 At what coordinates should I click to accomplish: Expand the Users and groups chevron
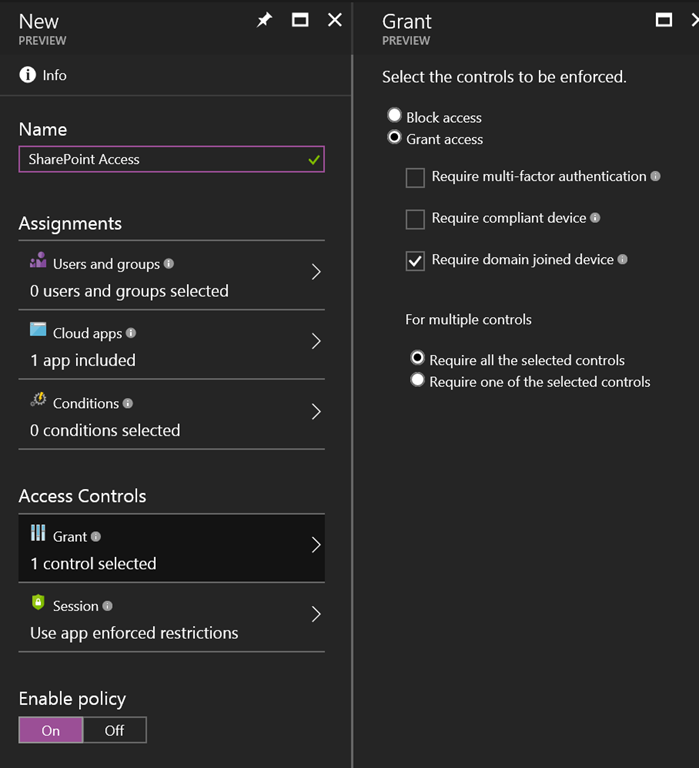316,272
